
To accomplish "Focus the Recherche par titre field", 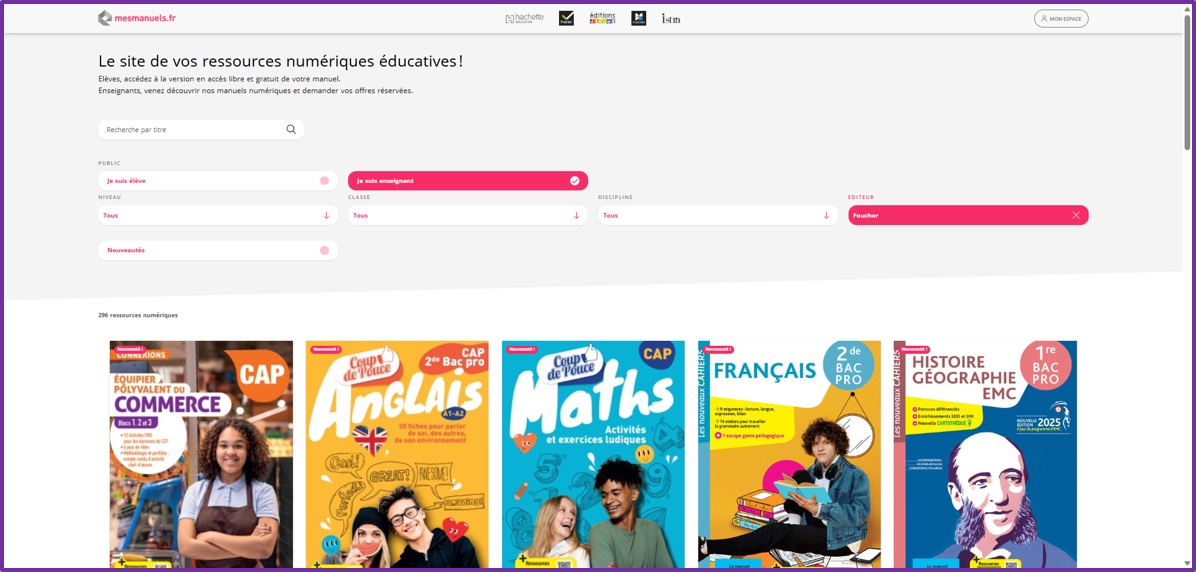I will pyautogui.click(x=201, y=130).
